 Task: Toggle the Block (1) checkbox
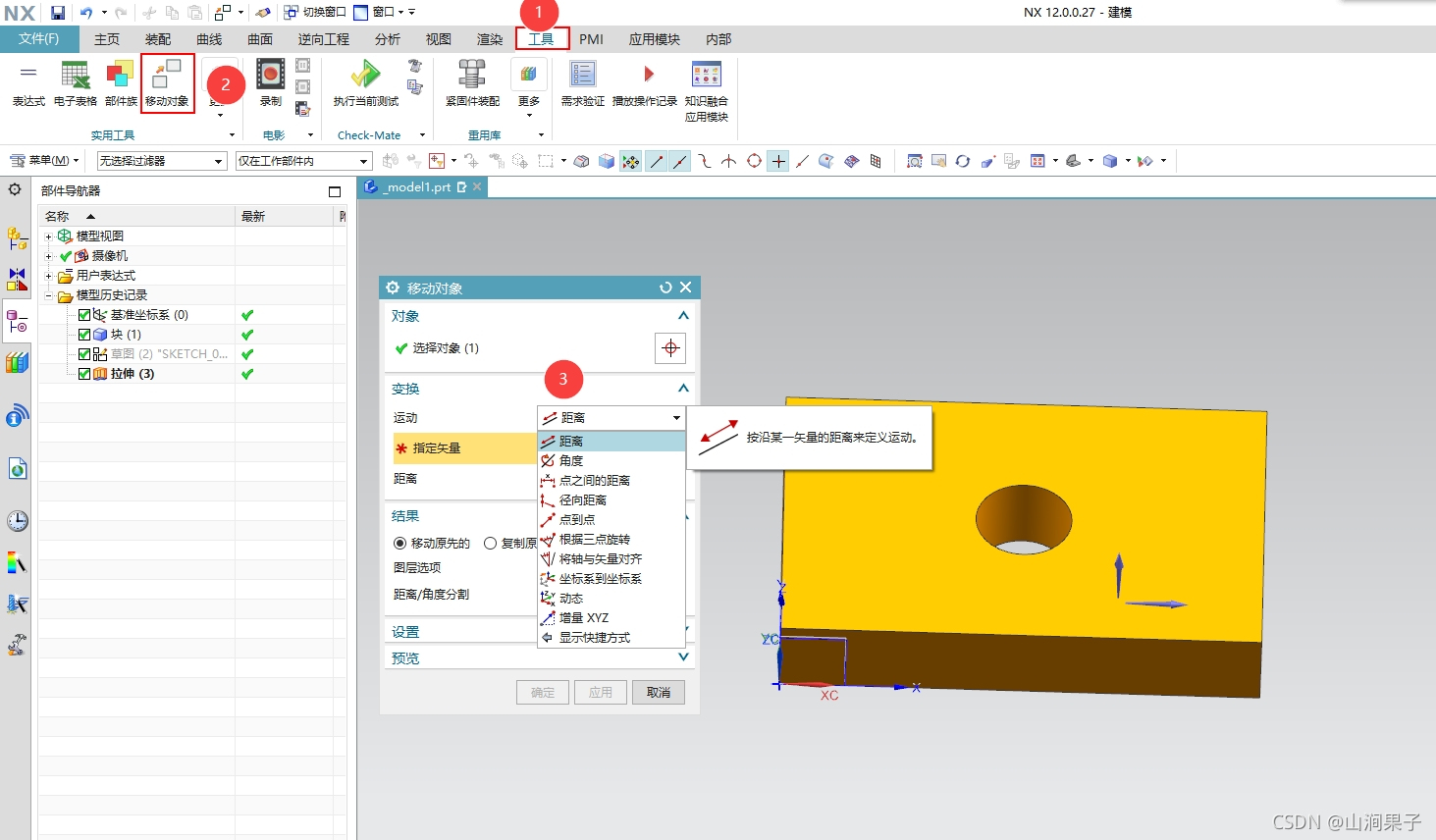coord(84,335)
